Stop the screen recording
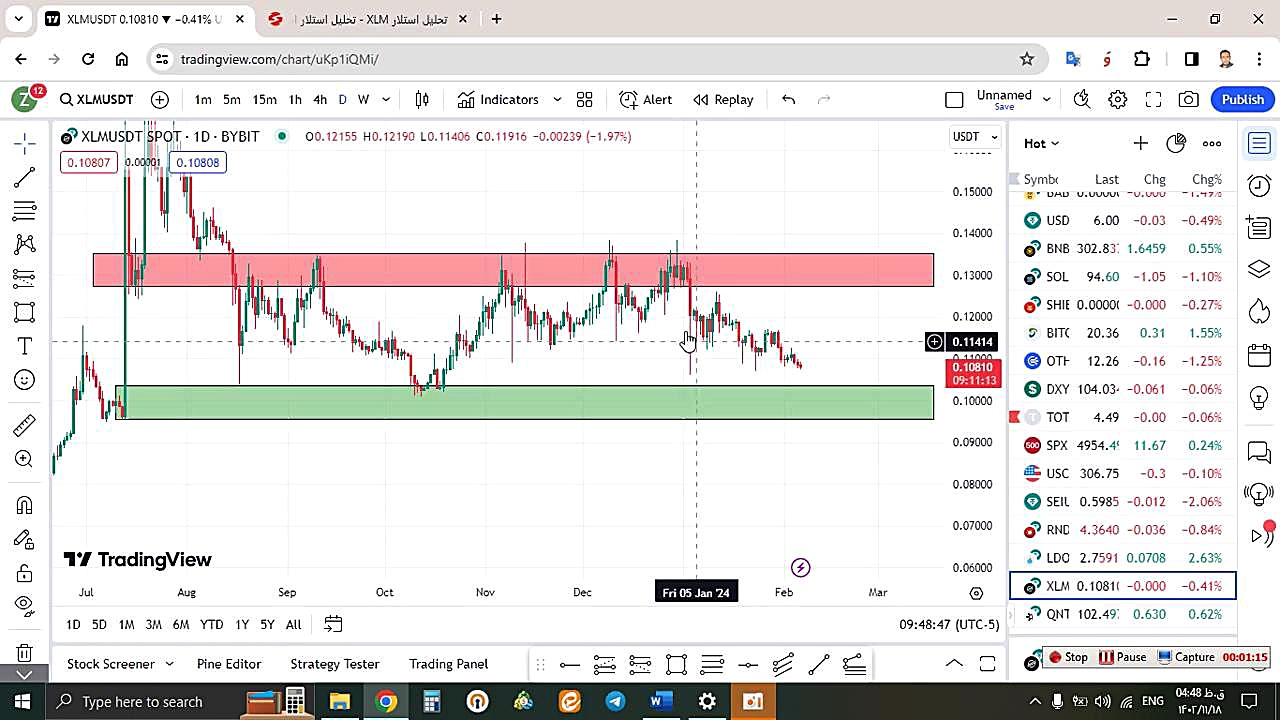 click(x=1068, y=657)
